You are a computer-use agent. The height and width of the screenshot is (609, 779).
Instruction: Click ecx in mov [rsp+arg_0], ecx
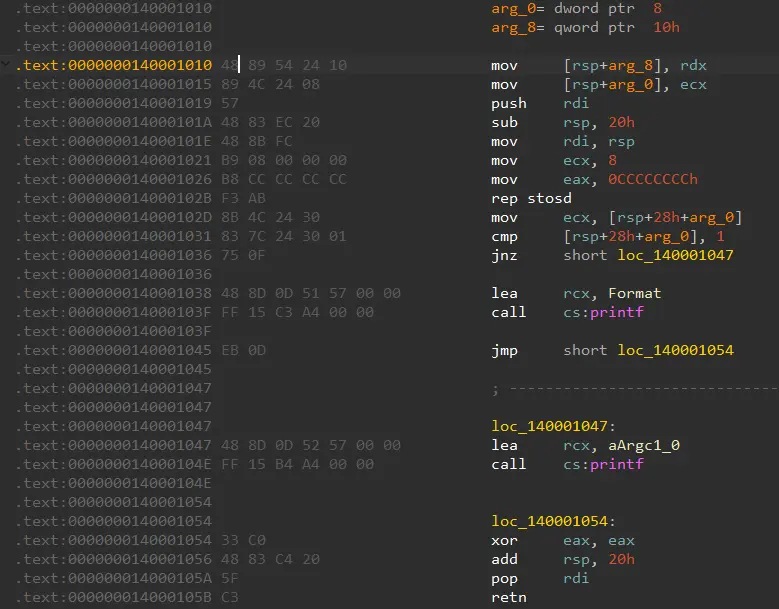[x=694, y=84]
